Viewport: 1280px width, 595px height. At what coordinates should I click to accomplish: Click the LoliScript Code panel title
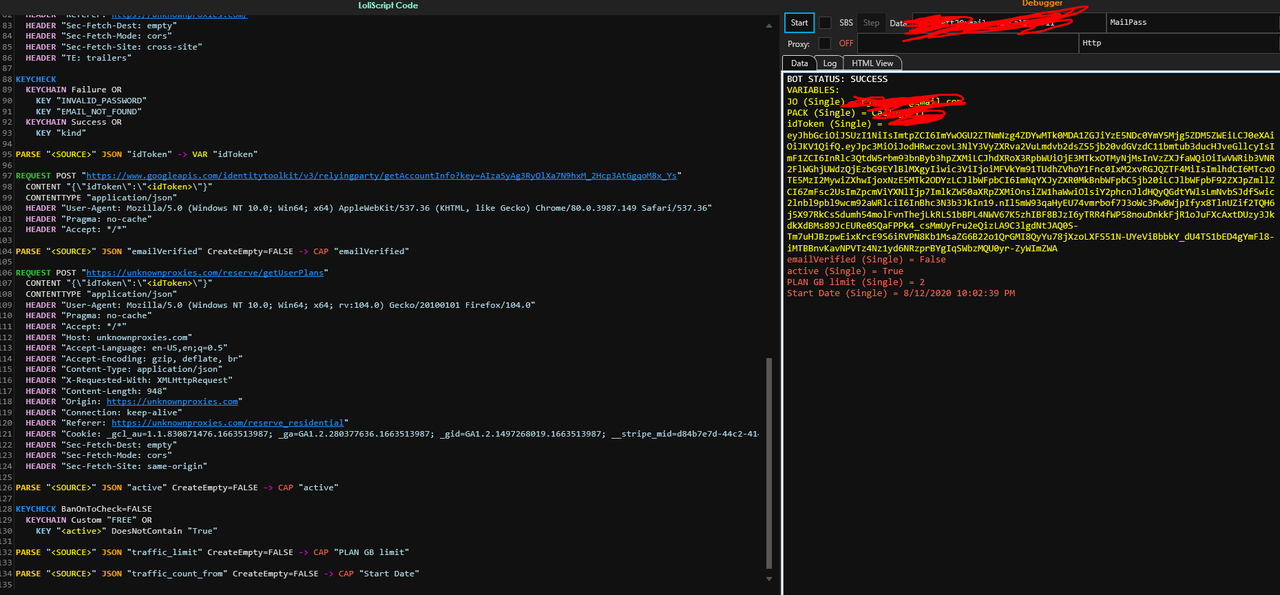388,5
